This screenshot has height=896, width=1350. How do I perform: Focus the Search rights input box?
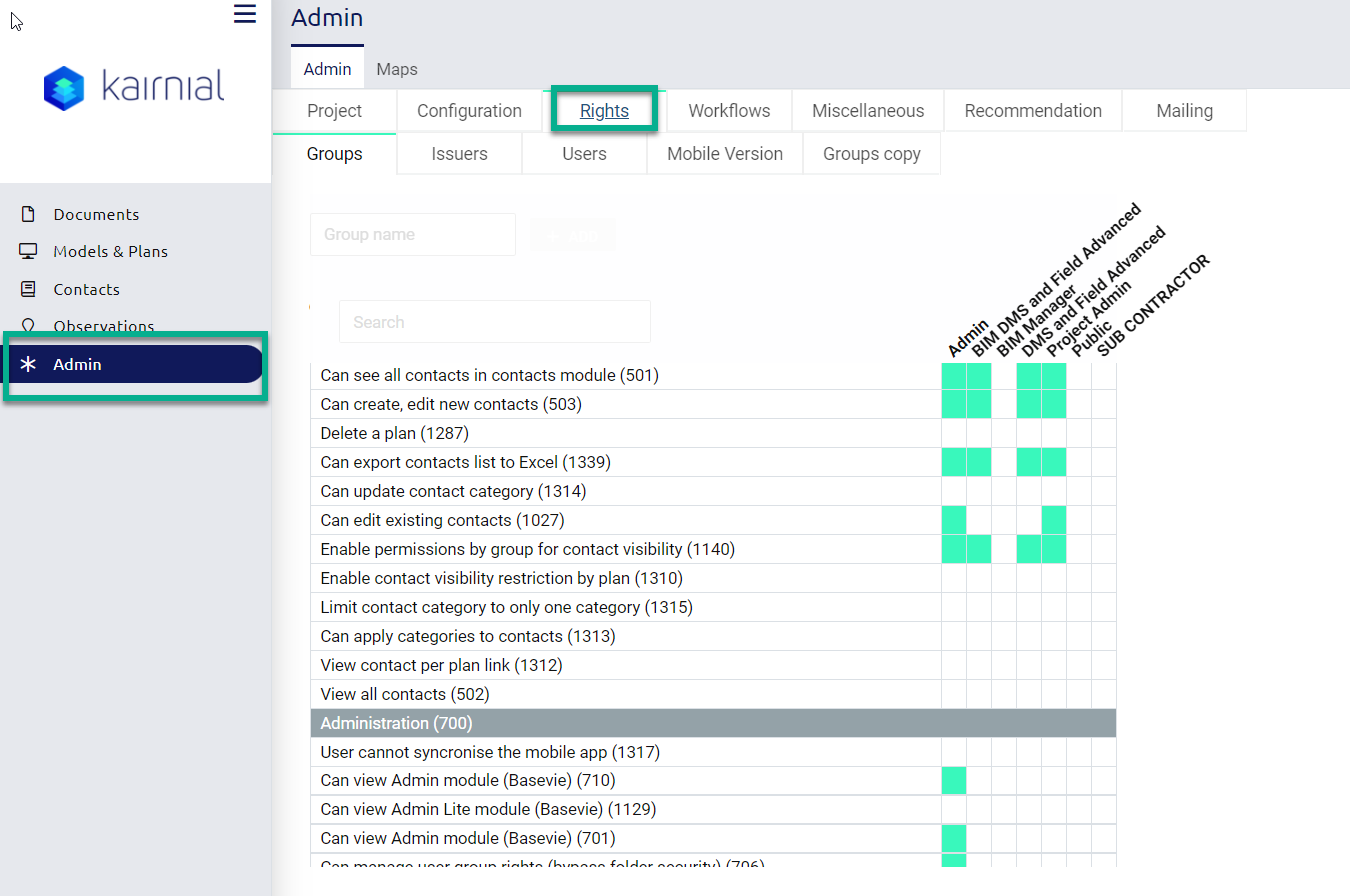pyautogui.click(x=494, y=322)
